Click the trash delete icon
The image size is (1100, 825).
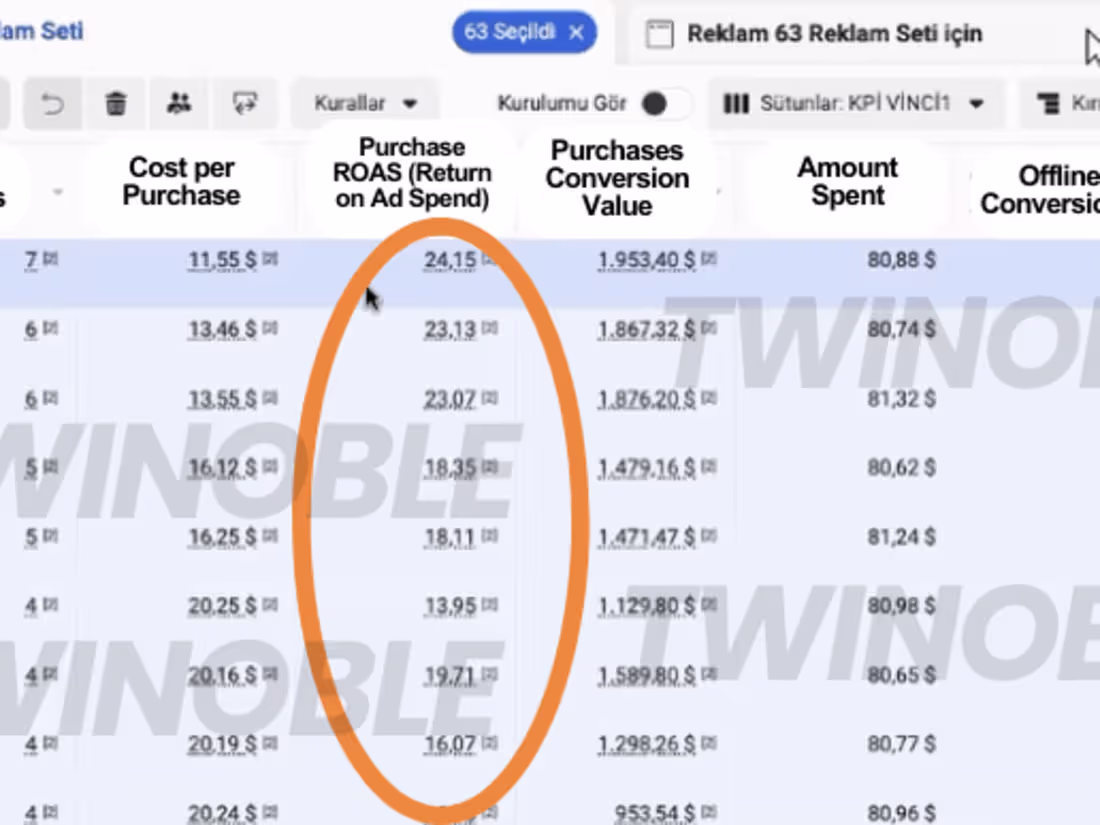[x=116, y=103]
